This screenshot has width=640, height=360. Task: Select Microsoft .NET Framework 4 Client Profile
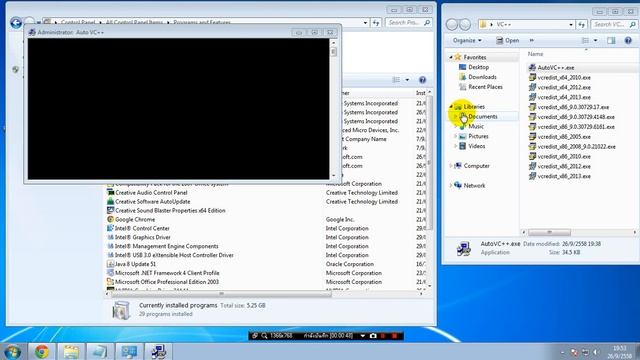pyautogui.click(x=163, y=273)
